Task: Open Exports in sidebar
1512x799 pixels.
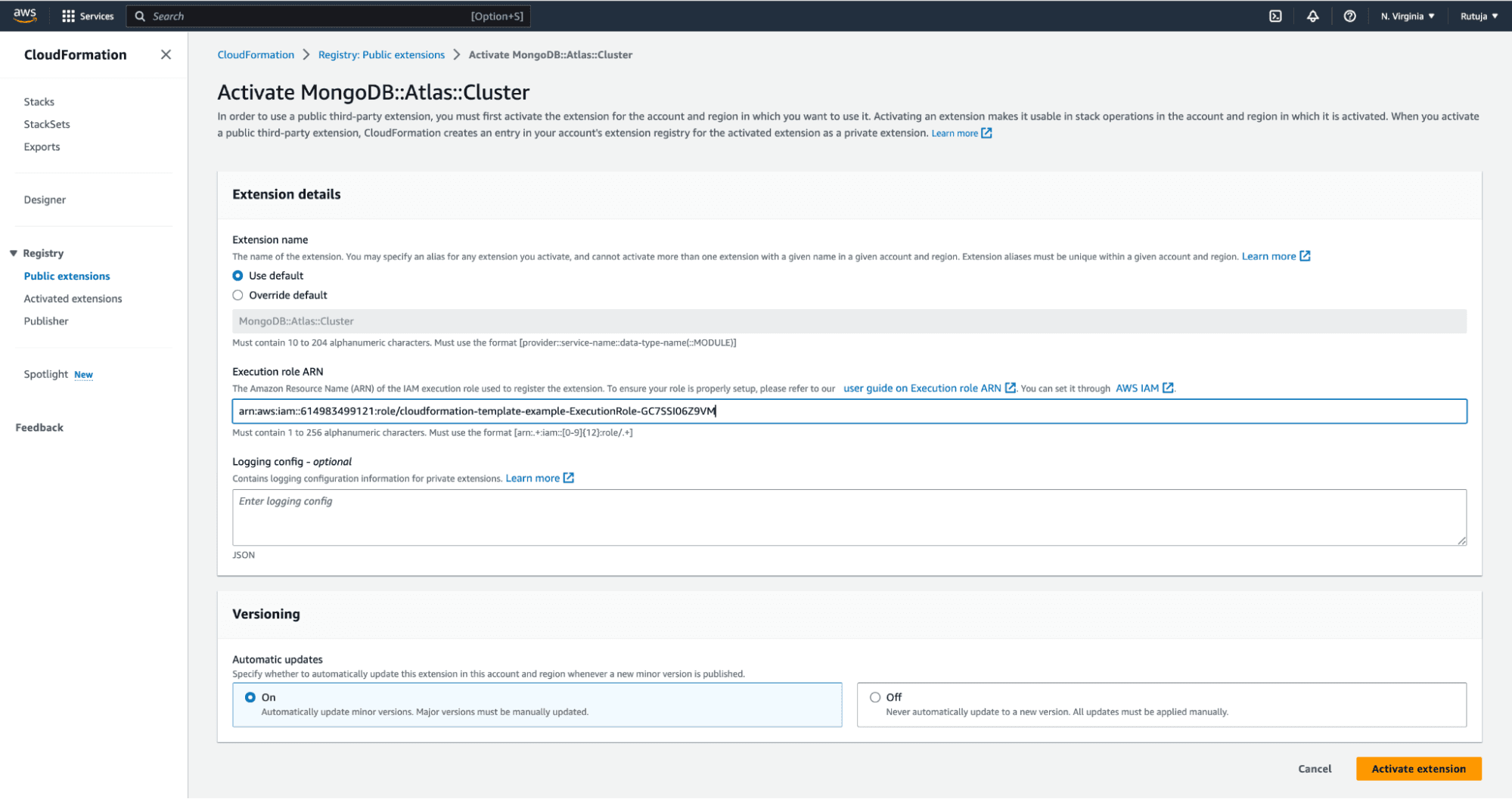Action: click(42, 147)
